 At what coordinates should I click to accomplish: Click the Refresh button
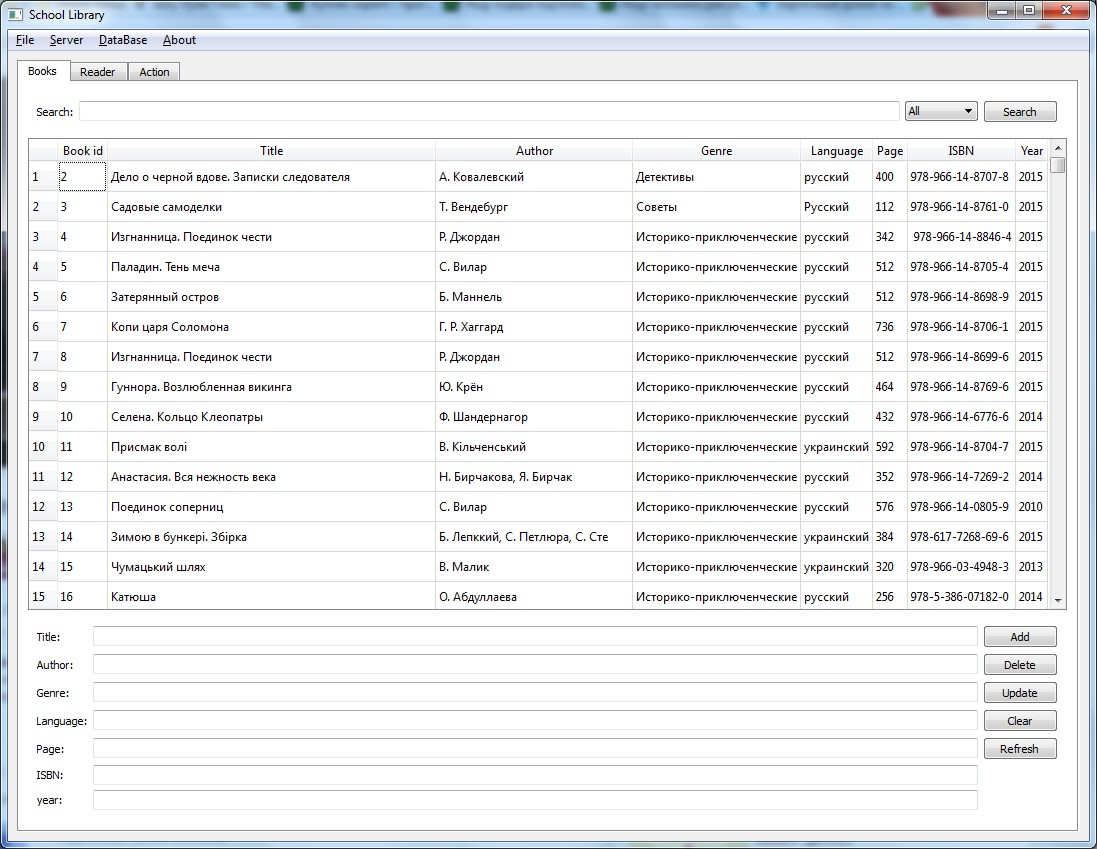point(1020,749)
